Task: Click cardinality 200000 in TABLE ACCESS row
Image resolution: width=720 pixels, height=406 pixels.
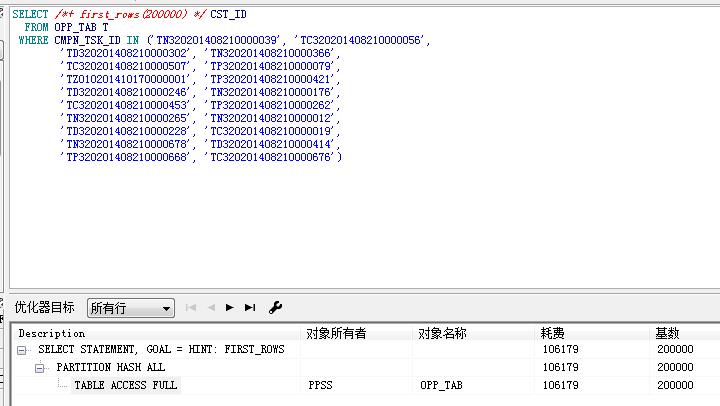Action: coord(675,385)
